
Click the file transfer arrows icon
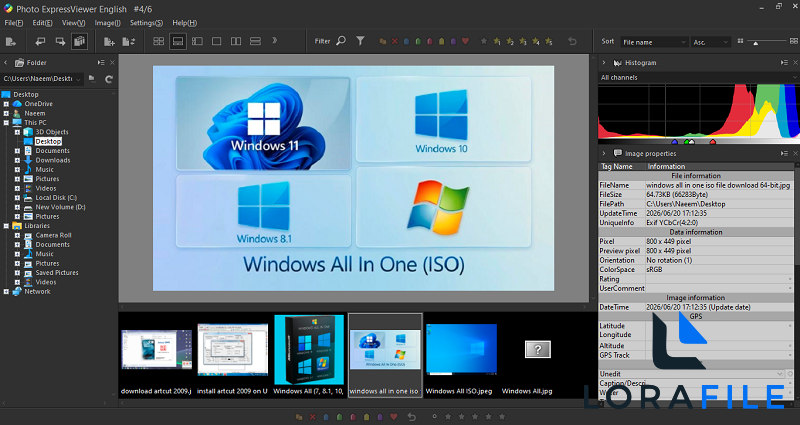(x=129, y=42)
